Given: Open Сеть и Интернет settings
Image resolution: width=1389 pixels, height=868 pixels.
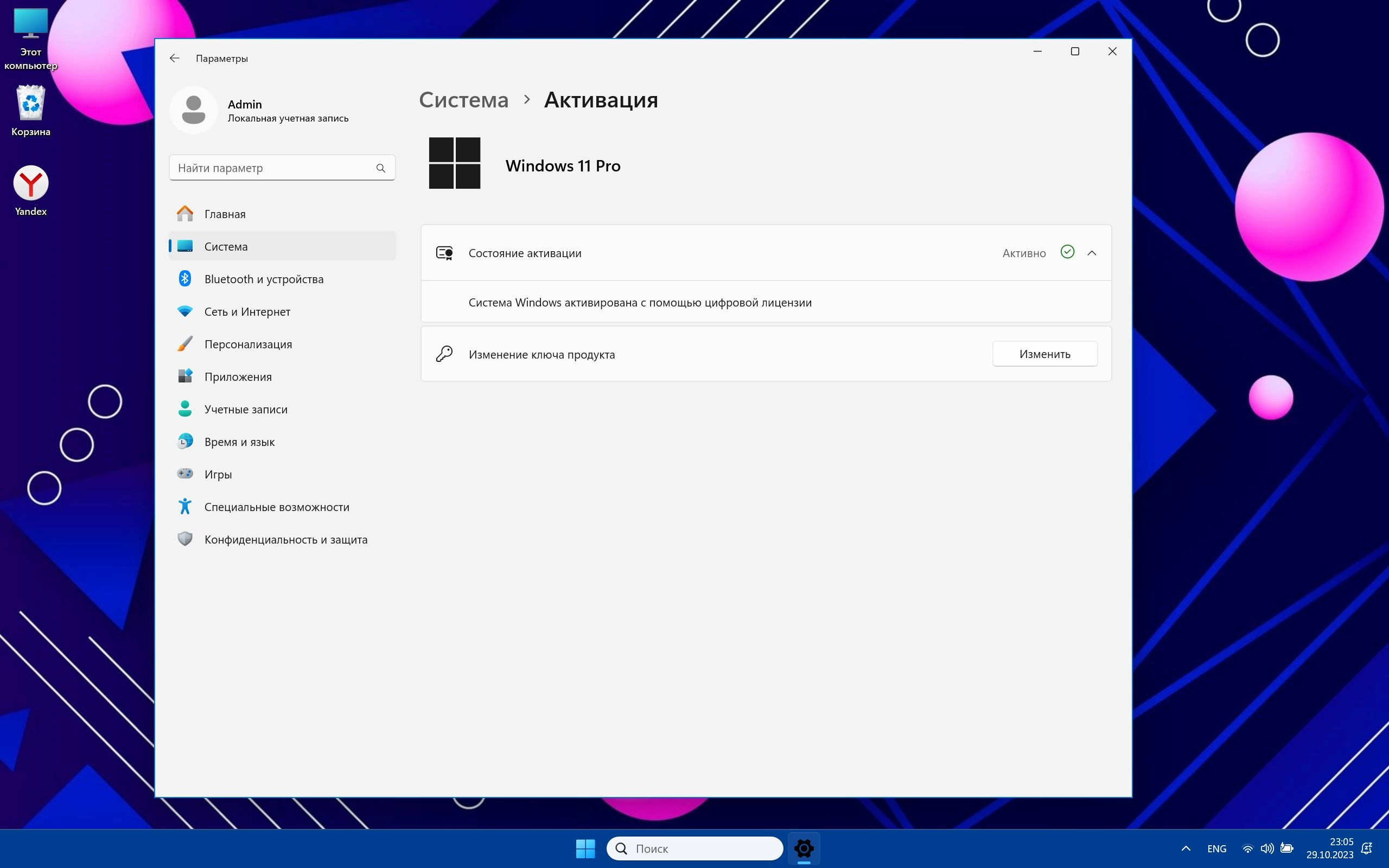Looking at the screenshot, I should pos(247,312).
